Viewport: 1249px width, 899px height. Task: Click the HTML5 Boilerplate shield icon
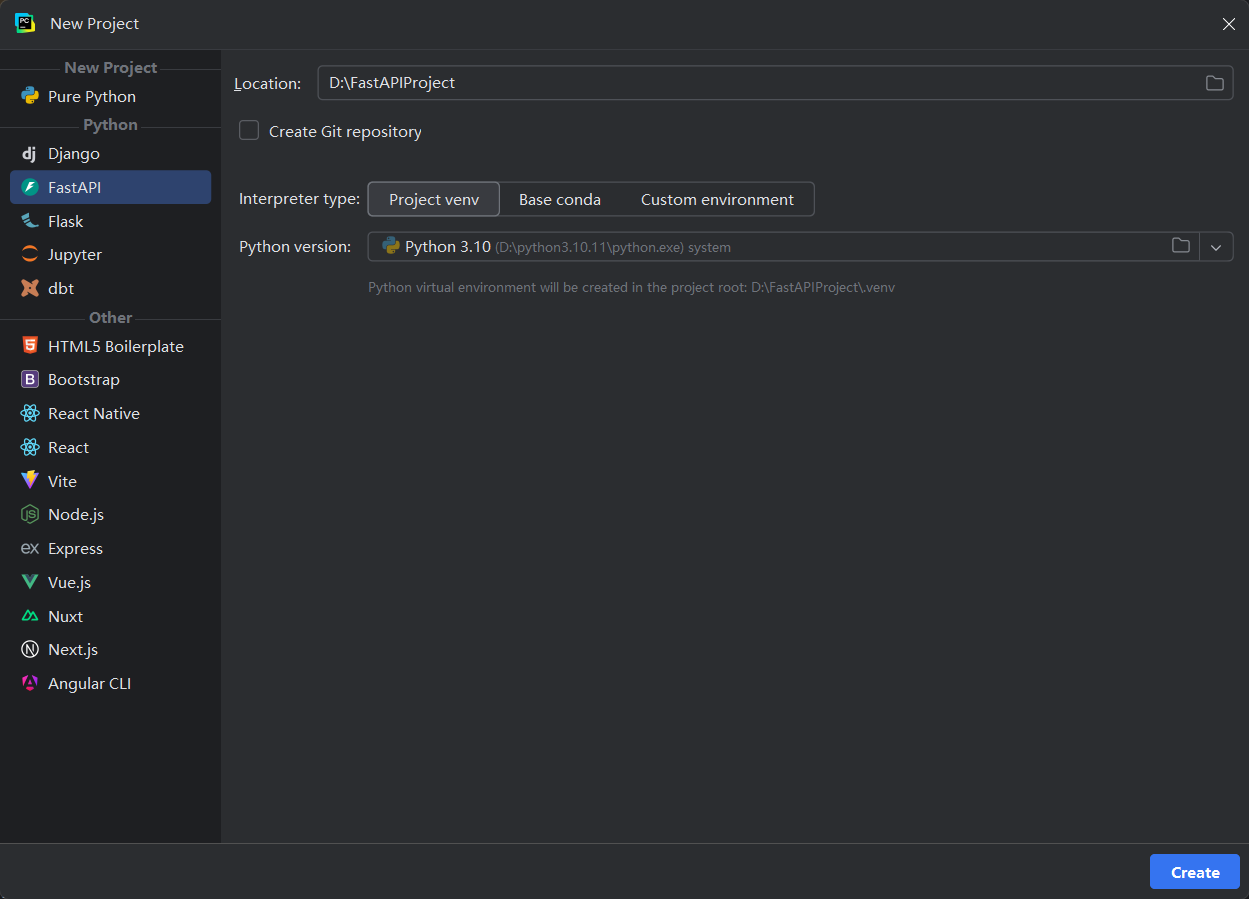coord(29,346)
